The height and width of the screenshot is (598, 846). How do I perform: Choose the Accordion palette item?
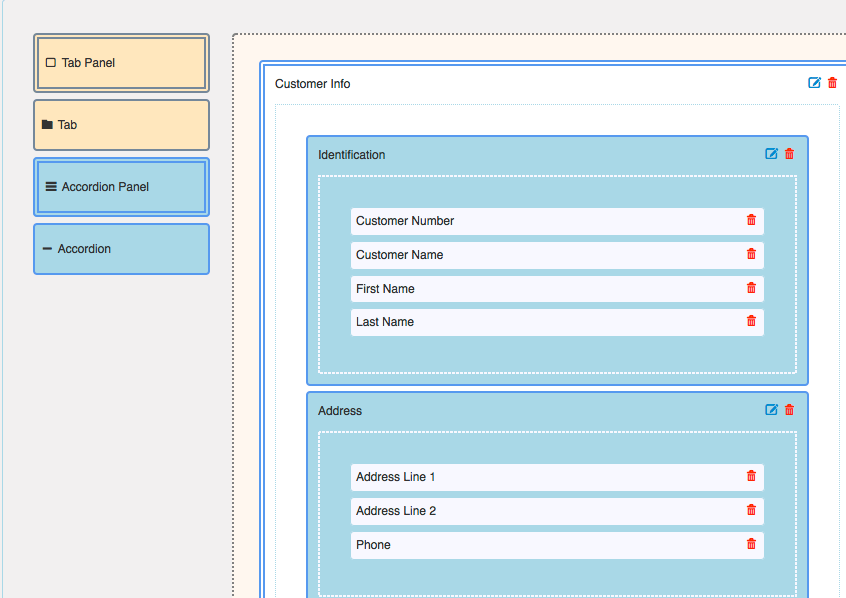[121, 249]
